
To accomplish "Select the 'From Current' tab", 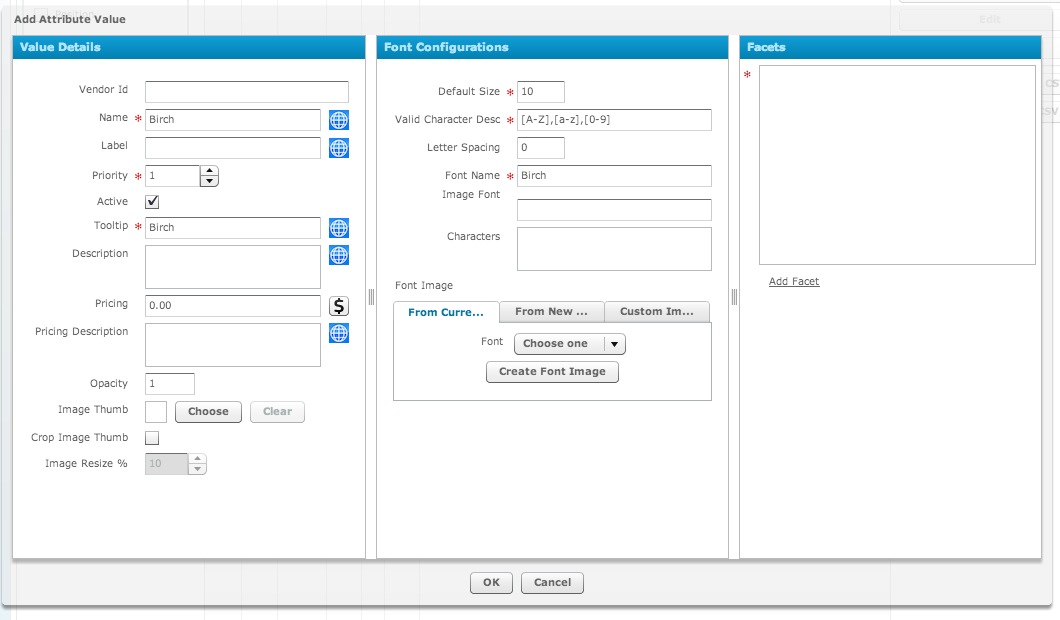I will pos(445,312).
